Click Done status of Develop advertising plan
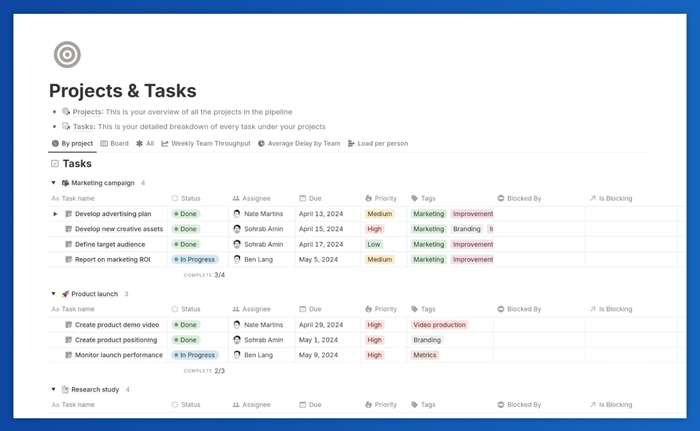Screen dimensions: 700x431 186,214
